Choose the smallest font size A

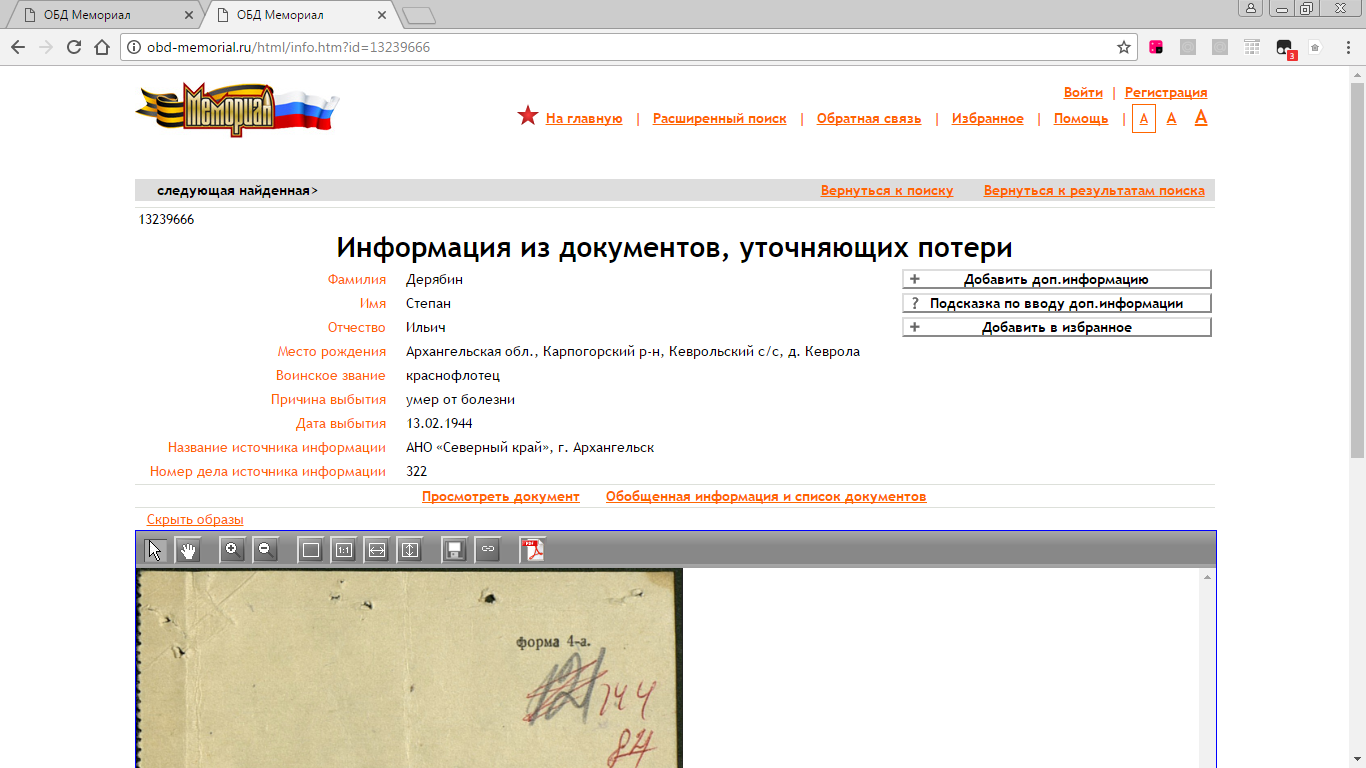(x=1144, y=119)
